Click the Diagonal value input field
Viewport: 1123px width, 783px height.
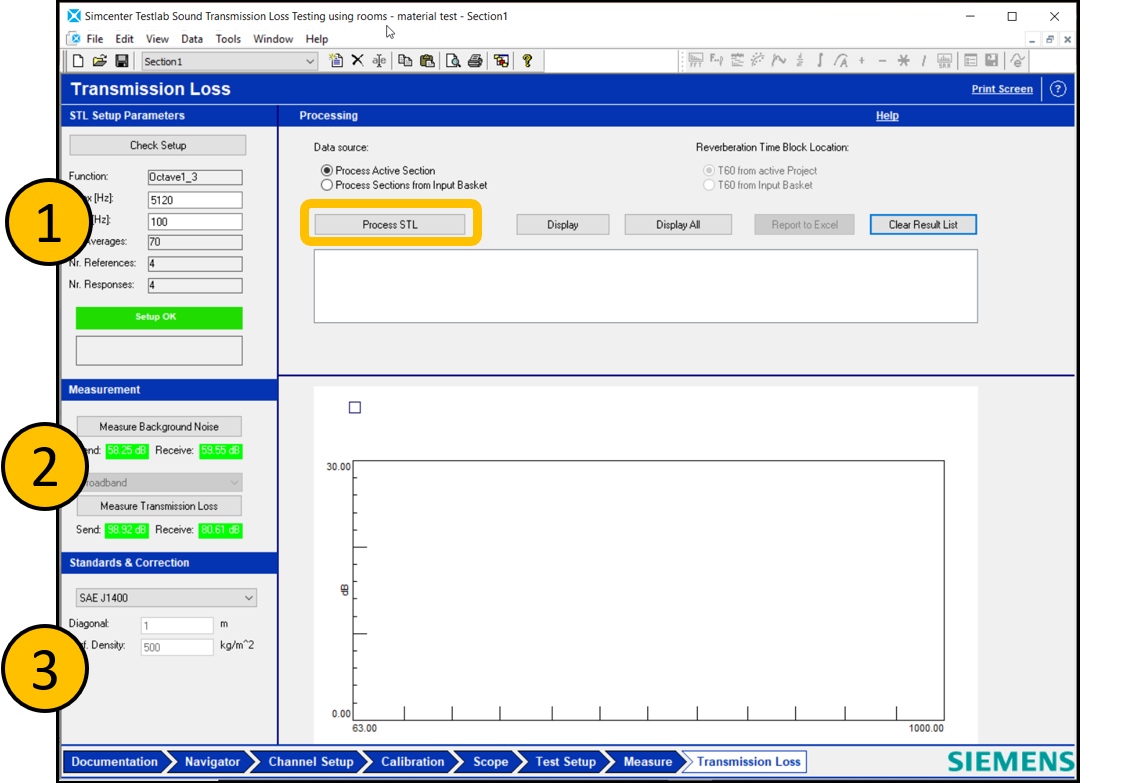pyautogui.click(x=177, y=625)
